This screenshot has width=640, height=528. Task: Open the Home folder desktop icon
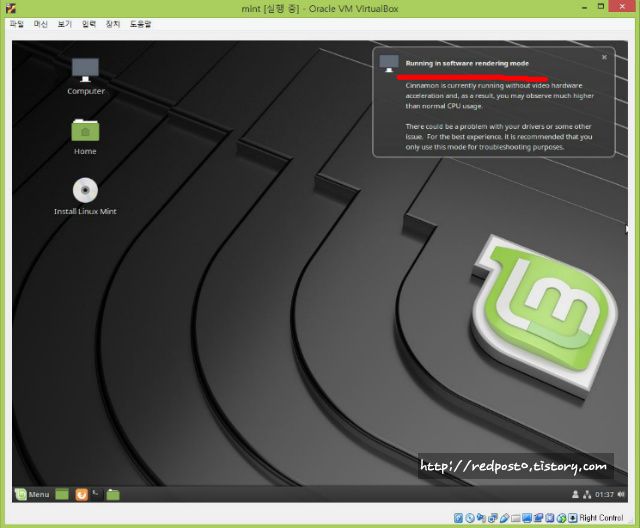(x=85, y=137)
